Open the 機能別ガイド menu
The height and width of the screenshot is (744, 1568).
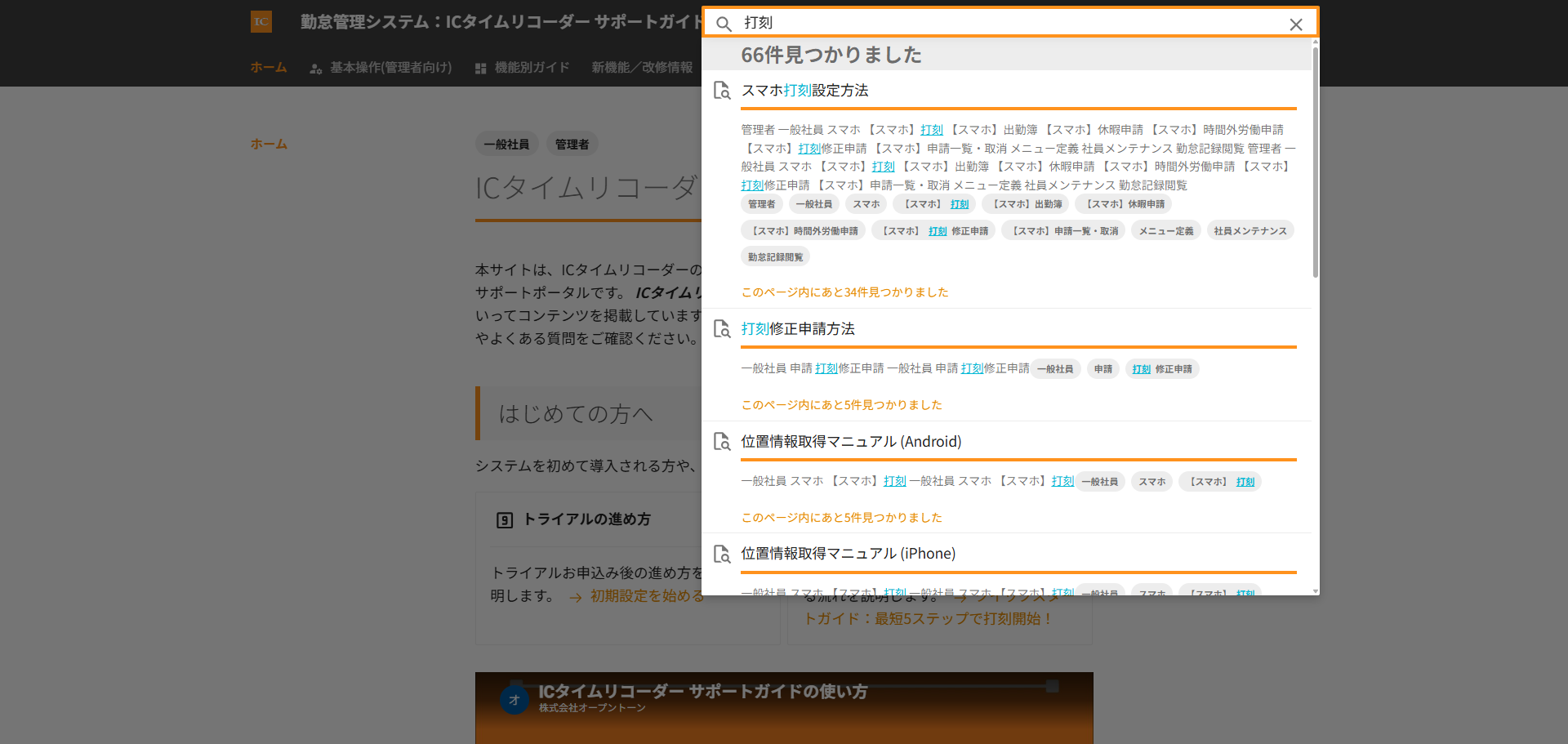tap(523, 68)
